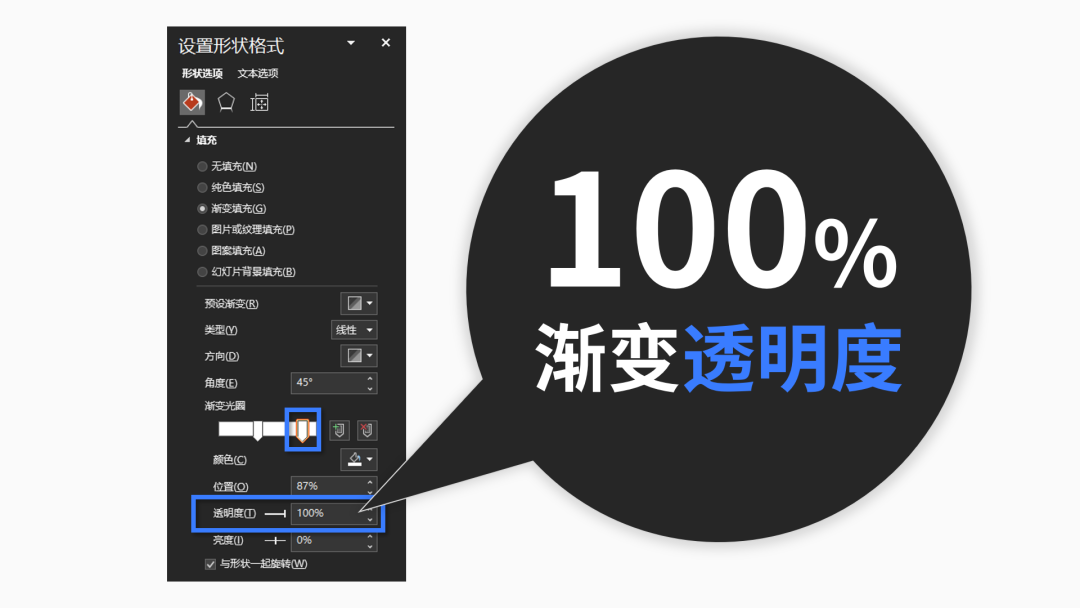The width and height of the screenshot is (1080, 608).
Task: Choose the 幻灯片背景填充 option
Action: 203,272
